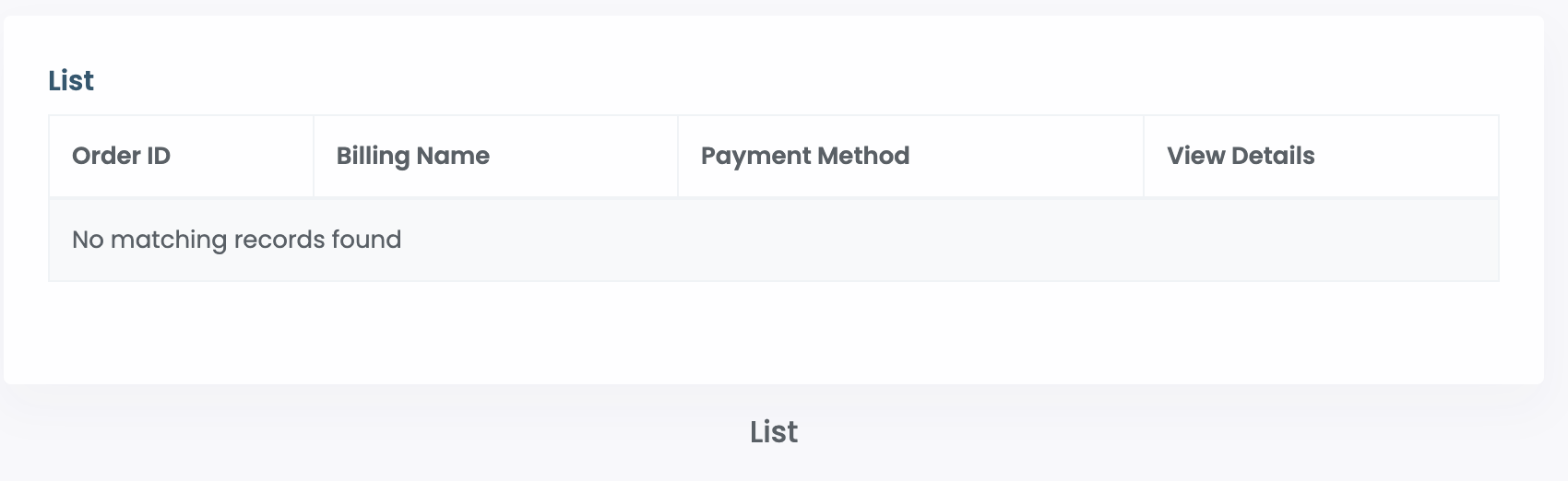This screenshot has height=481, width=1568.
Task: Sort by the Billing Name column
Action: [412, 156]
